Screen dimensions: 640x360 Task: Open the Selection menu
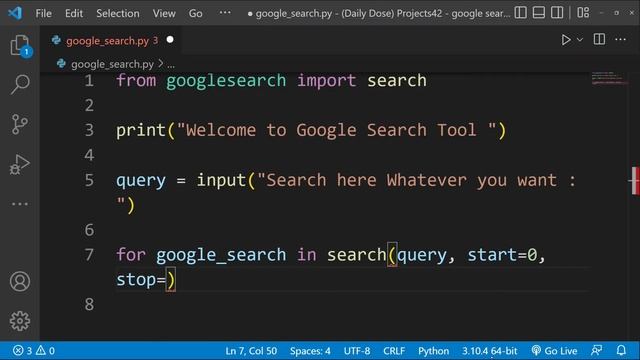(118, 13)
